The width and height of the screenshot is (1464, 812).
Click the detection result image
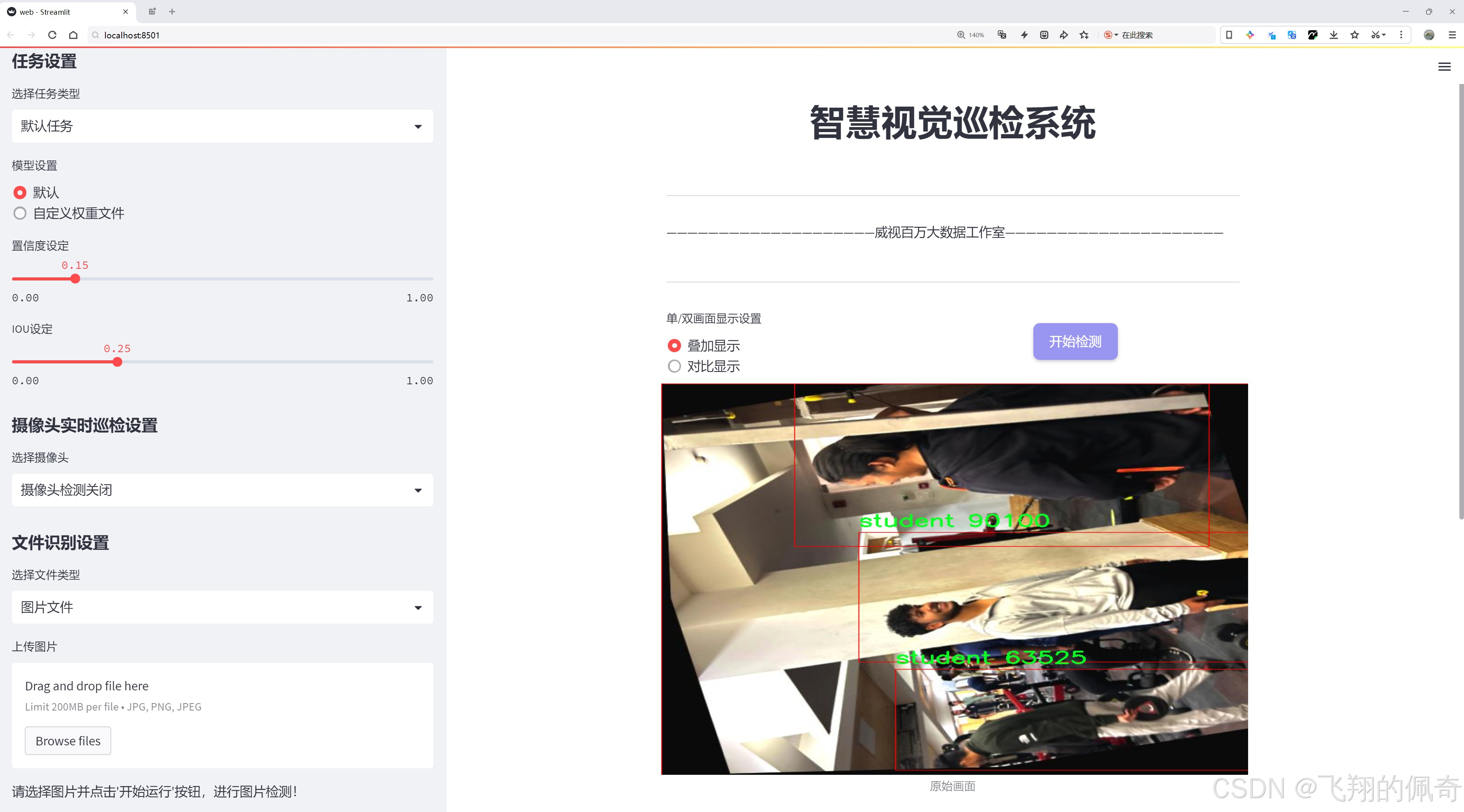tap(954, 579)
